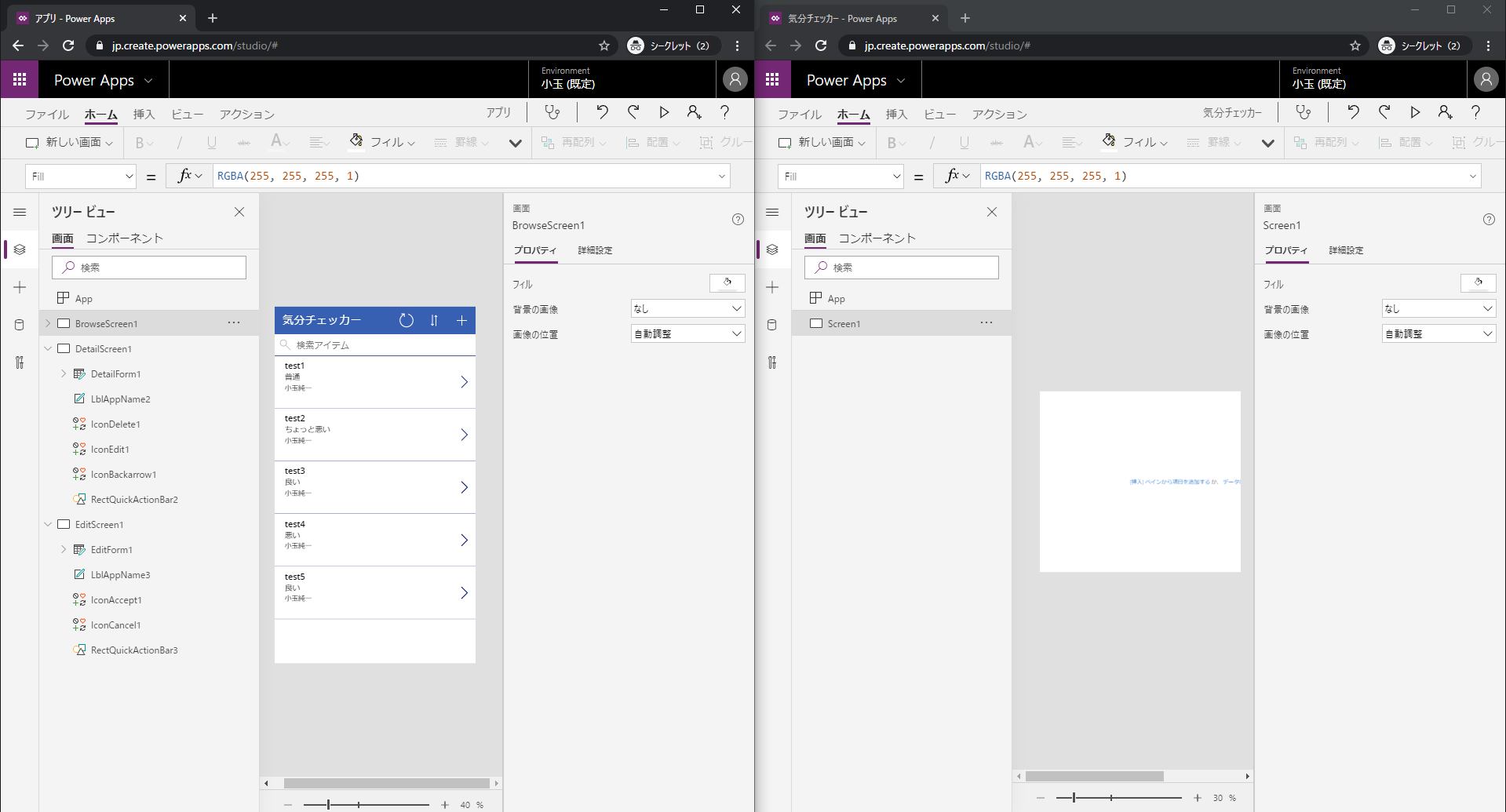
Task: Share the app in left window
Action: click(694, 112)
